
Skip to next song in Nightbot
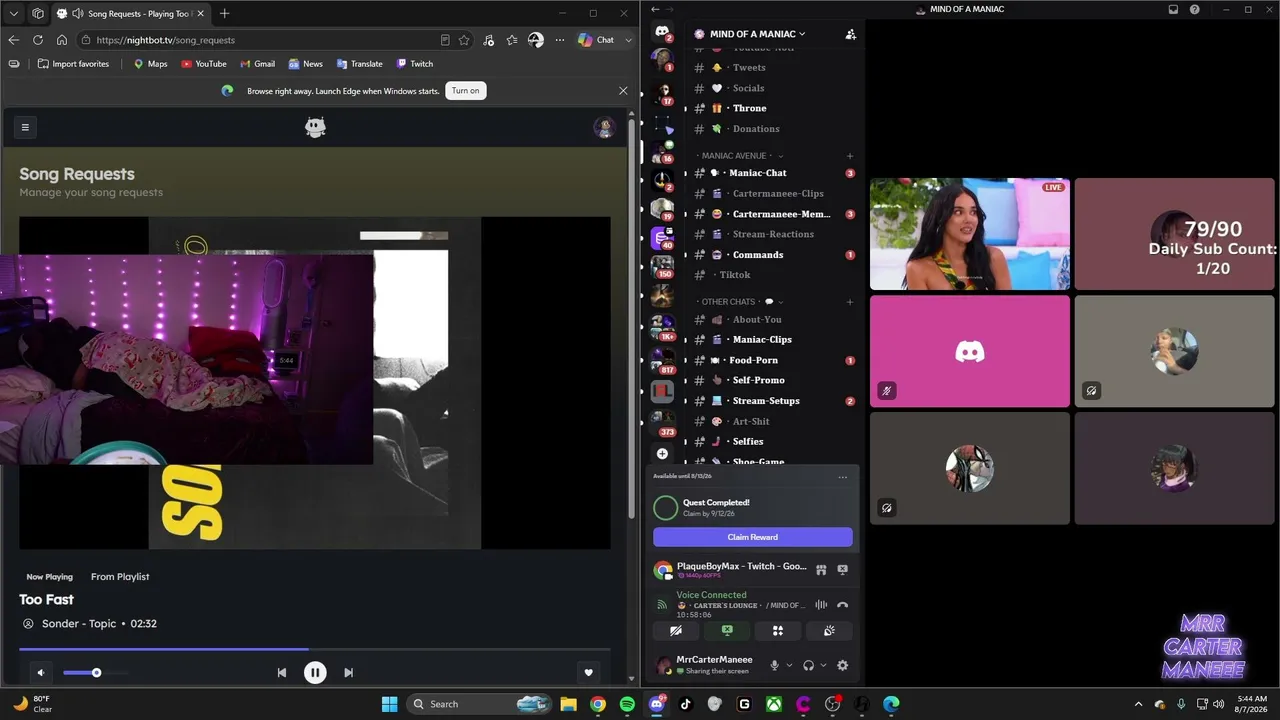[348, 672]
